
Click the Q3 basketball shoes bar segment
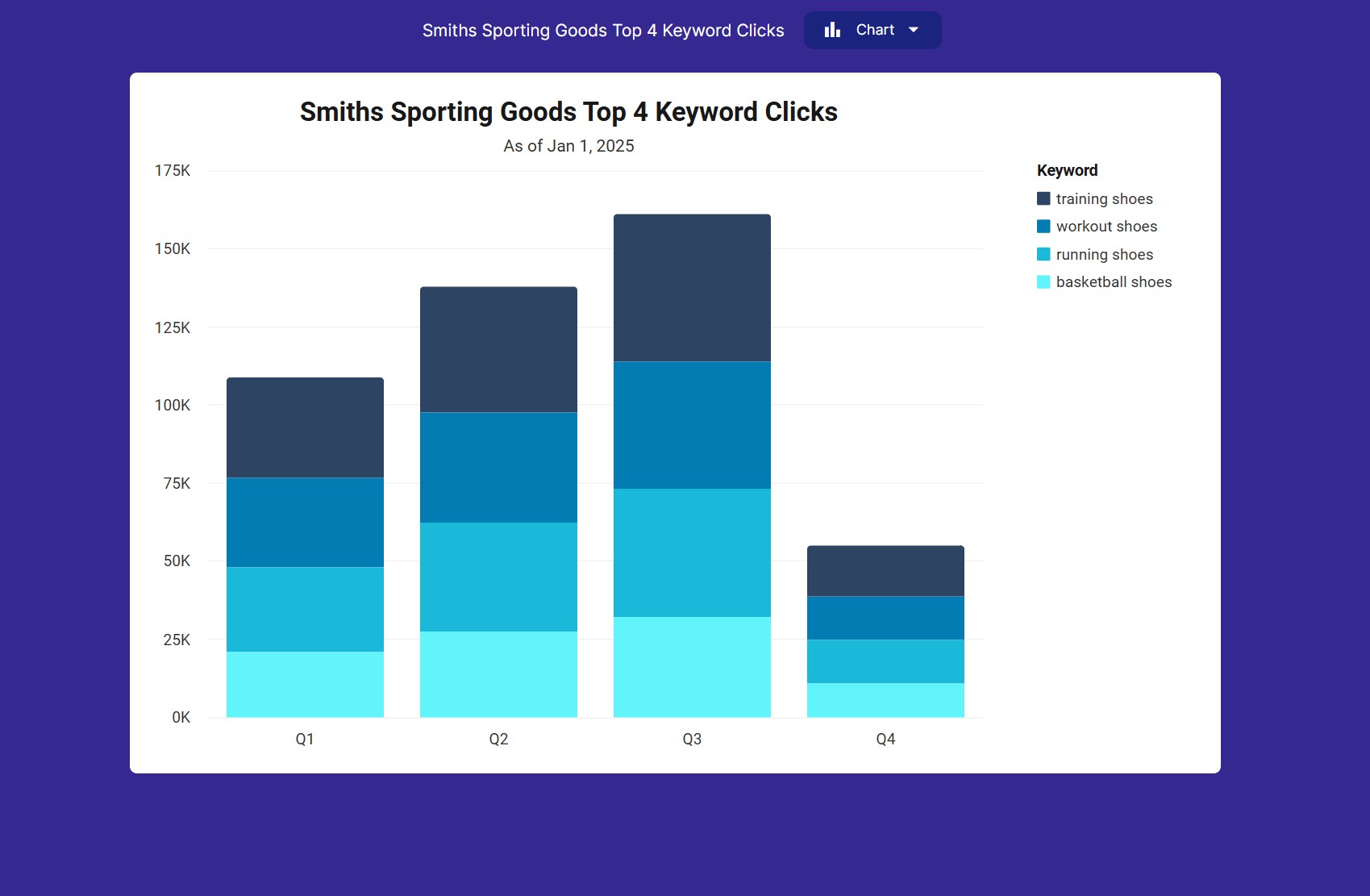coord(692,667)
